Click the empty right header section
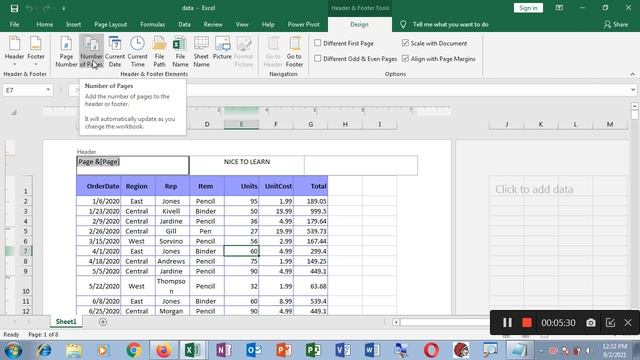640x360 pixels. (361, 165)
